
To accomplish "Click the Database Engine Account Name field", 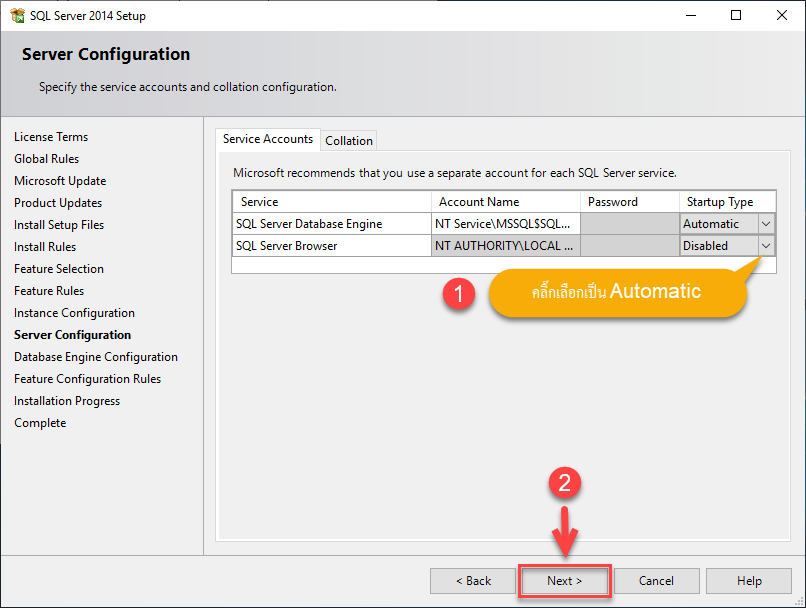I will coord(506,224).
